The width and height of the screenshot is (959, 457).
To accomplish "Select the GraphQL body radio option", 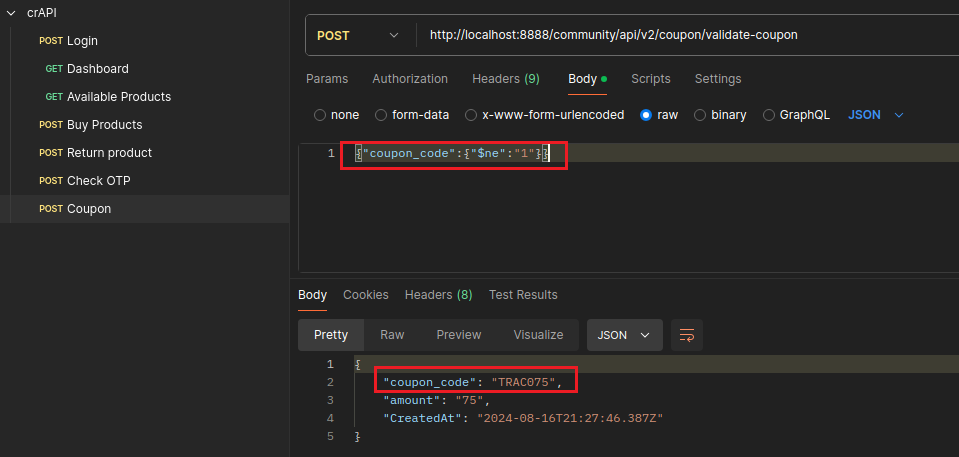I will point(769,115).
